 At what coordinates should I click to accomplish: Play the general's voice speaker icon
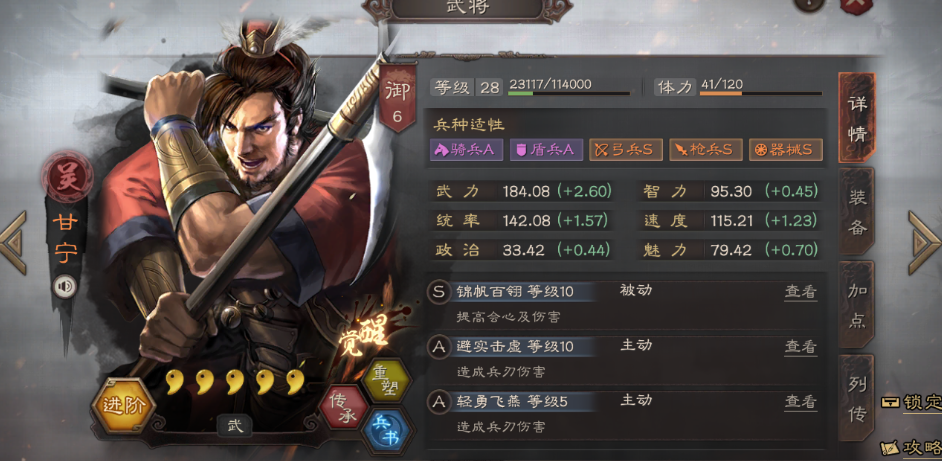64,287
